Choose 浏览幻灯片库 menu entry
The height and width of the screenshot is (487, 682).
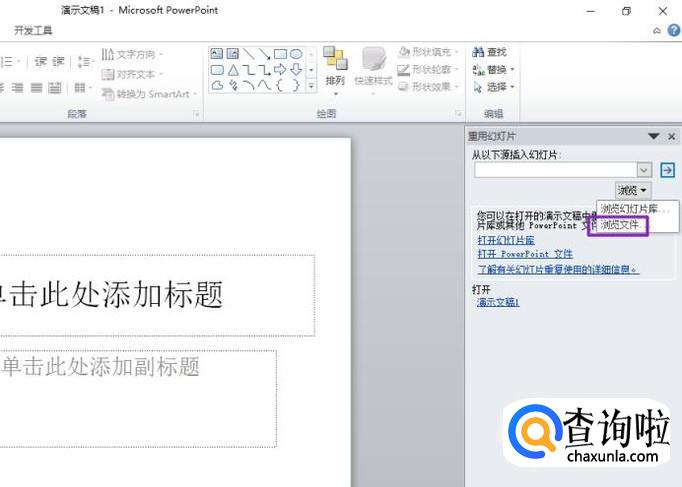pyautogui.click(x=637, y=209)
